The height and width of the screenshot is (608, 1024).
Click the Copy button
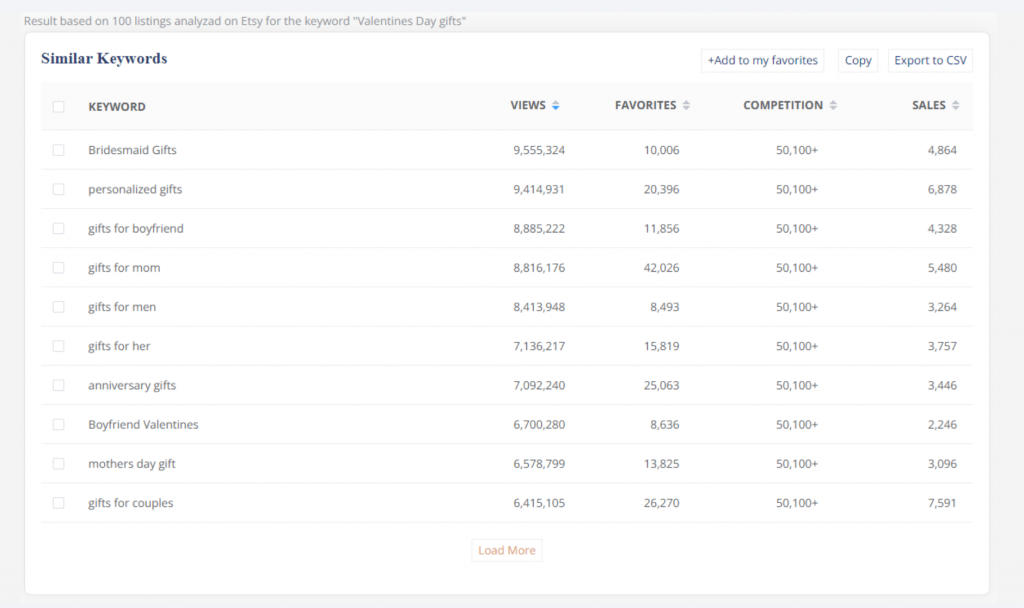coord(858,61)
